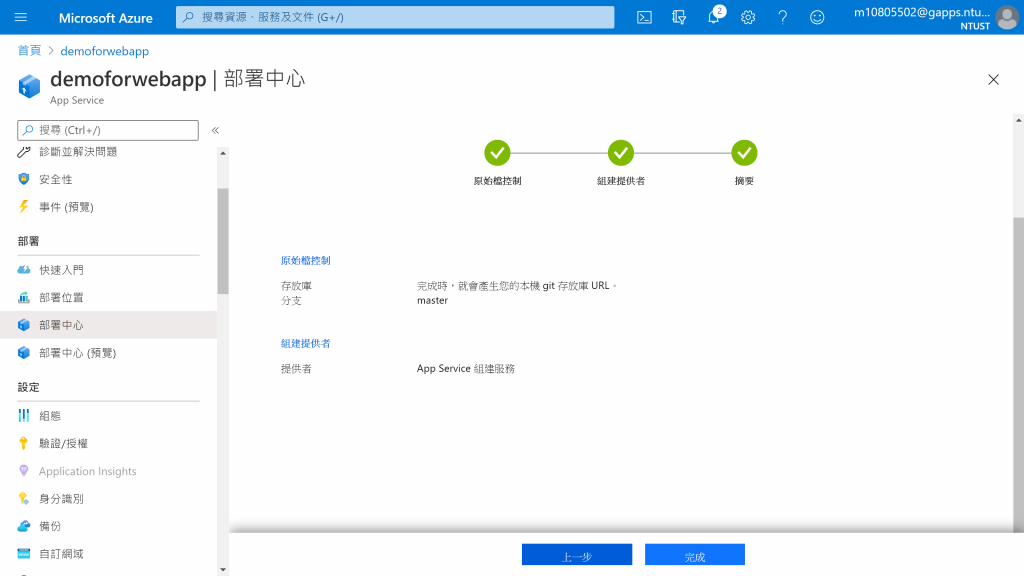Viewport: 1024px width, 576px height.
Task: Click the 組態 bars icon
Action: pyautogui.click(x=24, y=415)
